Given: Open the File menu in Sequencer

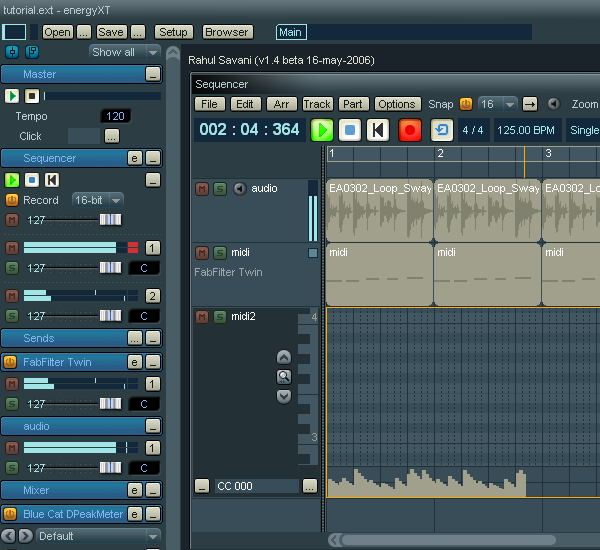Looking at the screenshot, I should [209, 104].
